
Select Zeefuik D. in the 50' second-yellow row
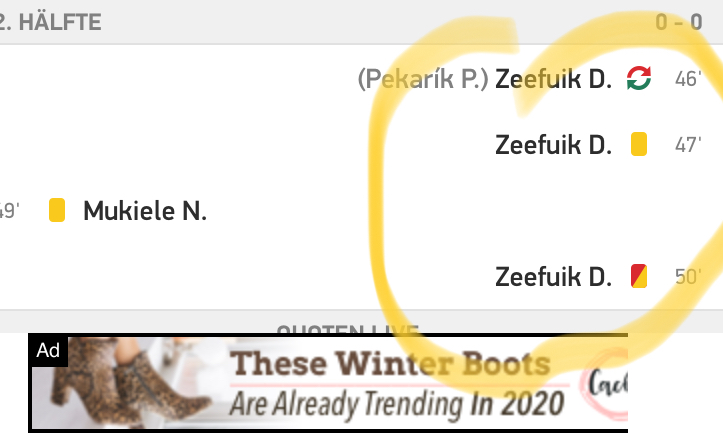[x=553, y=277]
